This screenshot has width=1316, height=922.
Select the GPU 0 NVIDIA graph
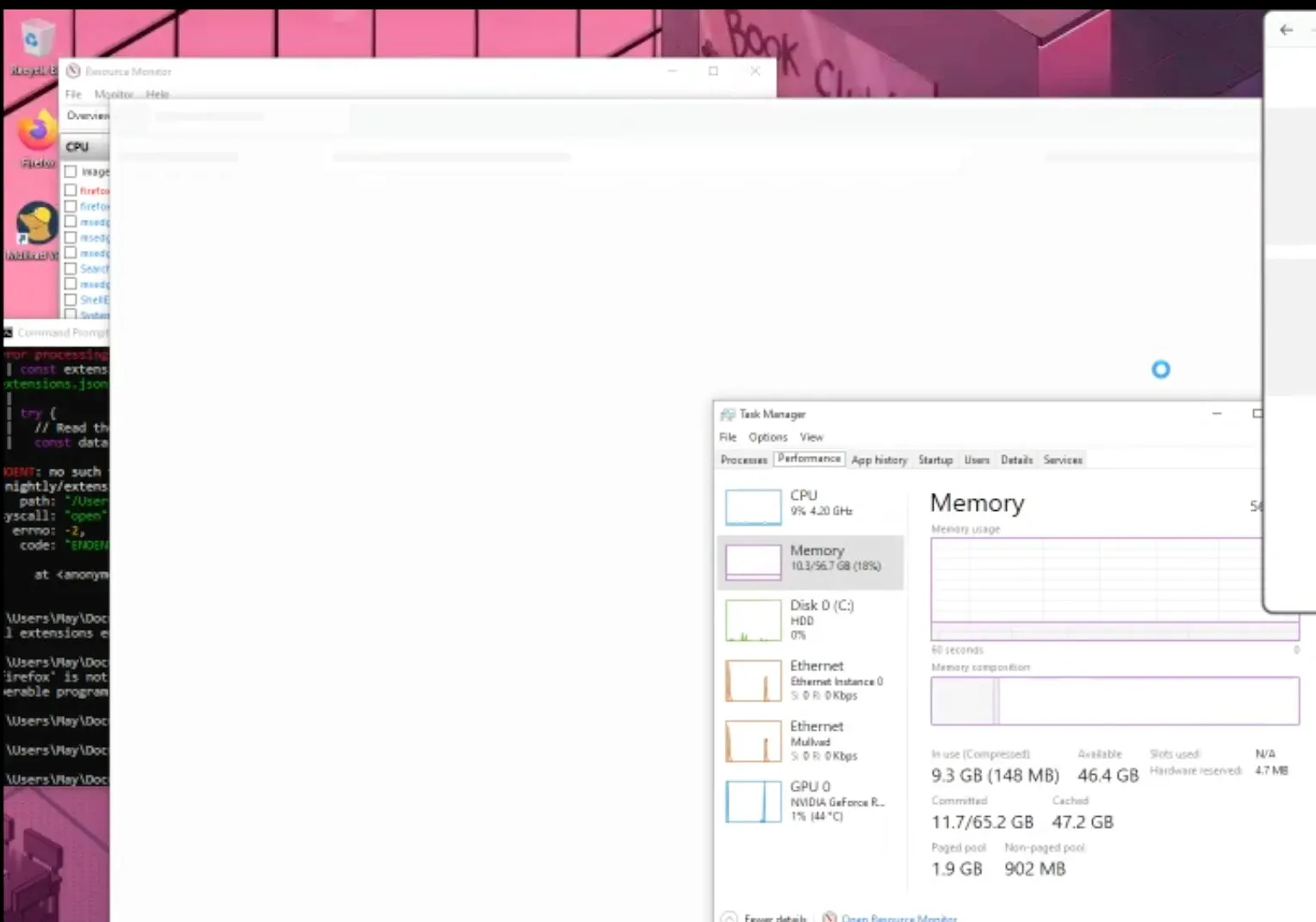tap(810, 801)
